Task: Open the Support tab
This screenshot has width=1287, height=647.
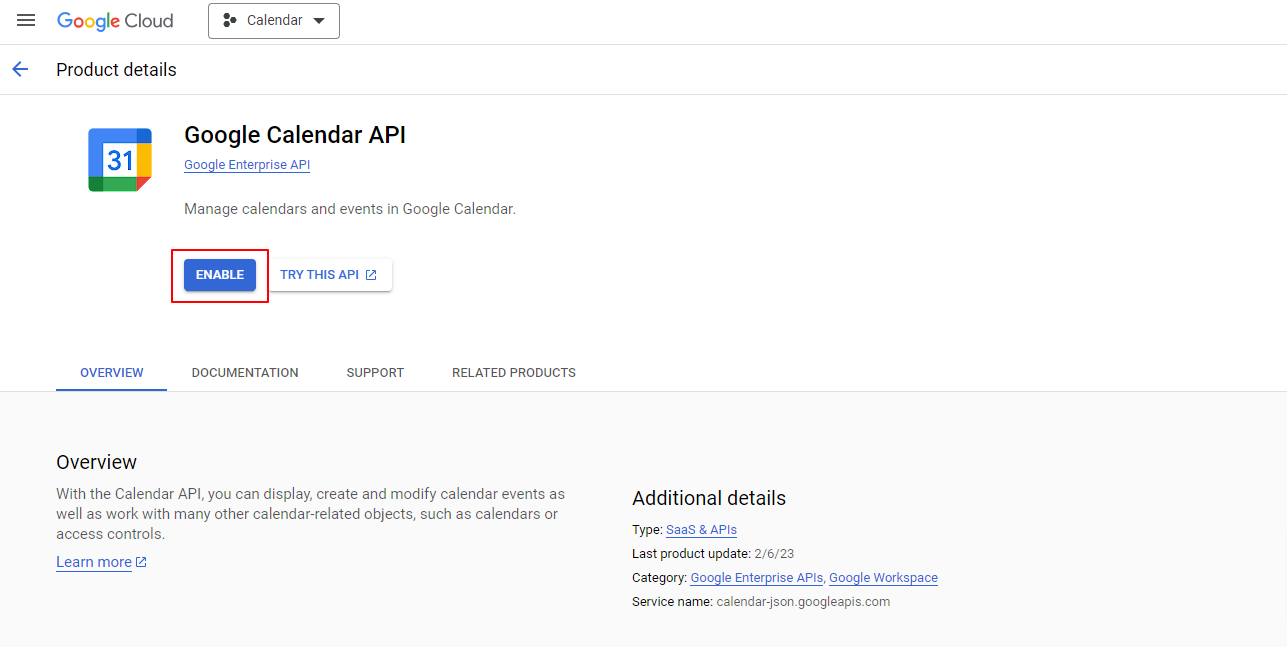Action: (375, 372)
